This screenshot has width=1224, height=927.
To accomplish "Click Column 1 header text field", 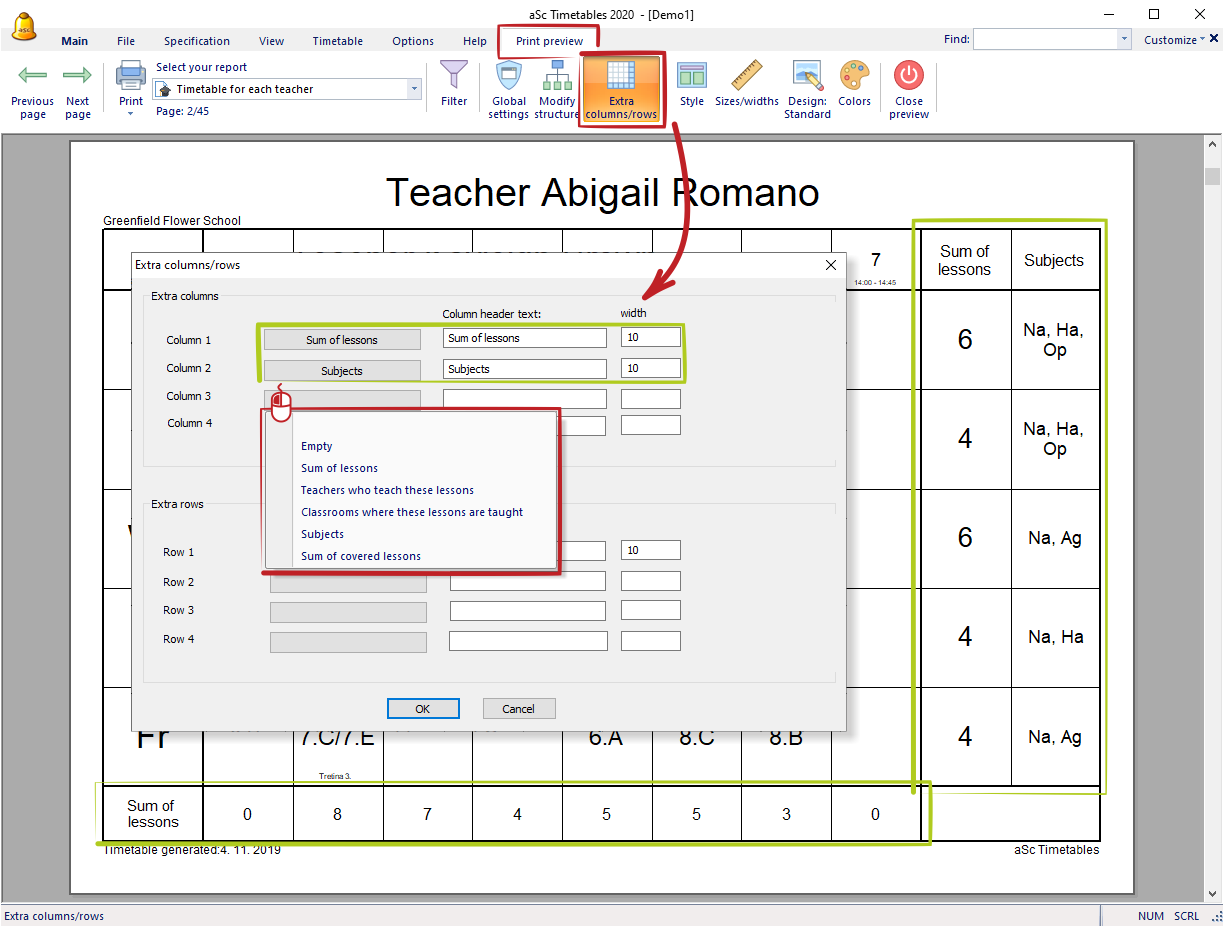I will pyautogui.click(x=524, y=338).
